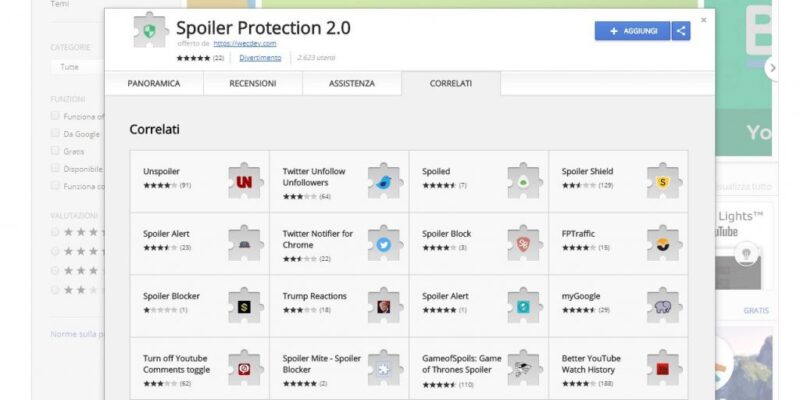Click the Spoiler Protection shield puzzle icon

point(149,31)
